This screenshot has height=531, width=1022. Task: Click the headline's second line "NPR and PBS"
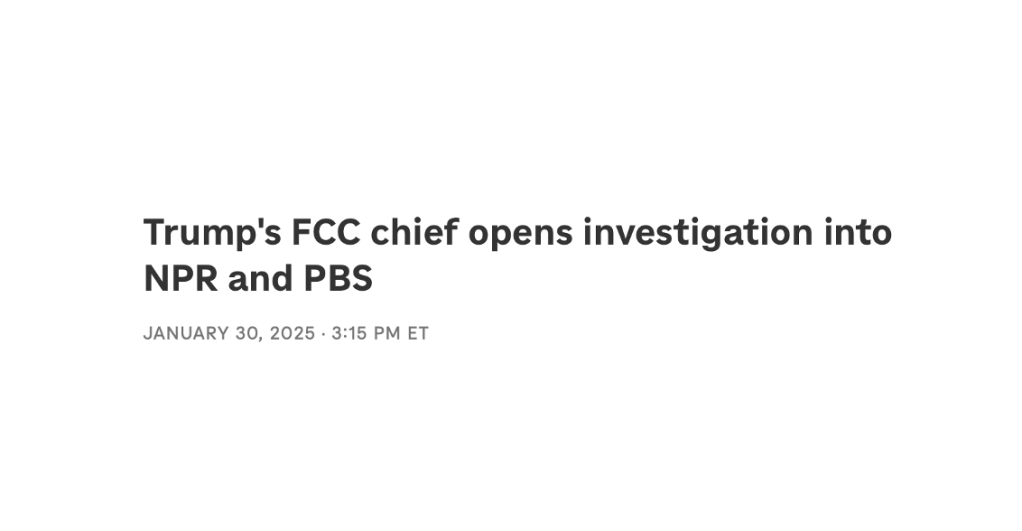click(x=258, y=279)
